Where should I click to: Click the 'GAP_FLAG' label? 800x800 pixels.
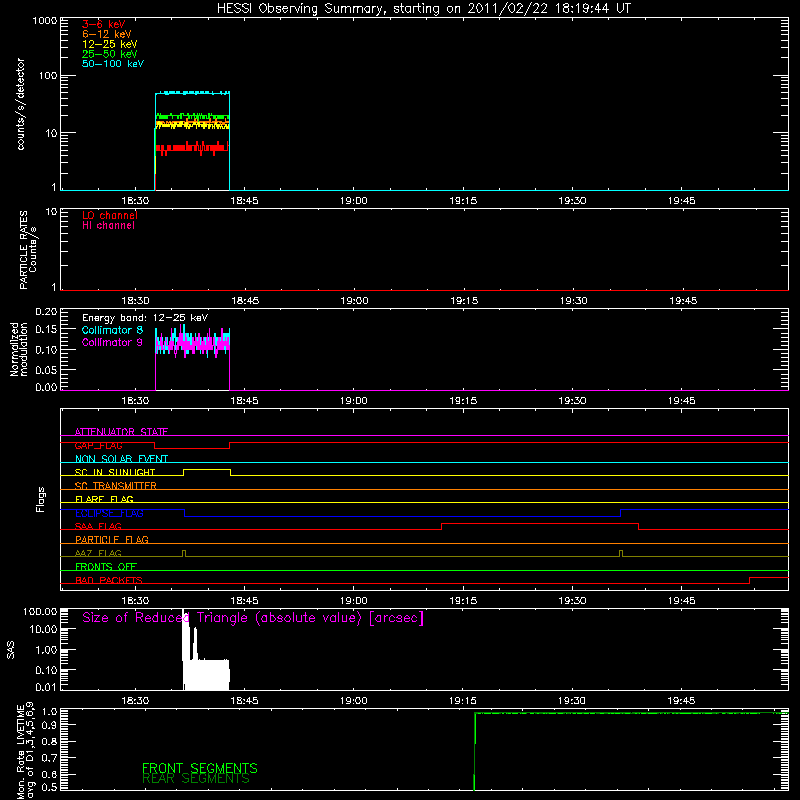pyautogui.click(x=98, y=445)
